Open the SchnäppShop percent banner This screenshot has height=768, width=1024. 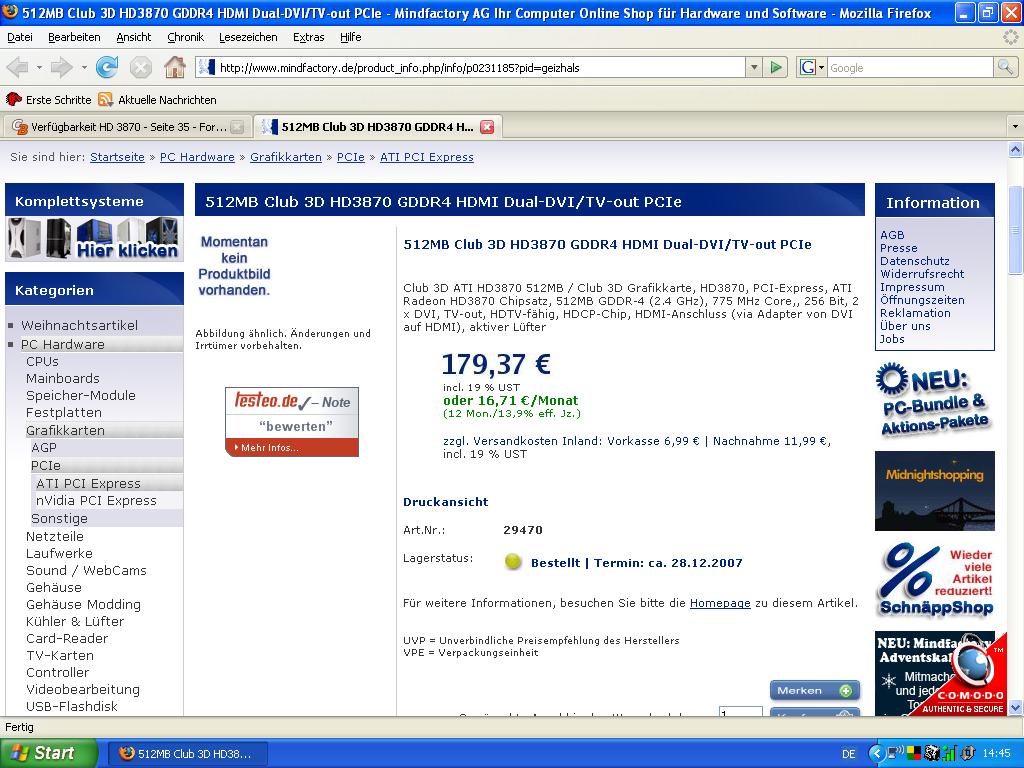point(935,580)
